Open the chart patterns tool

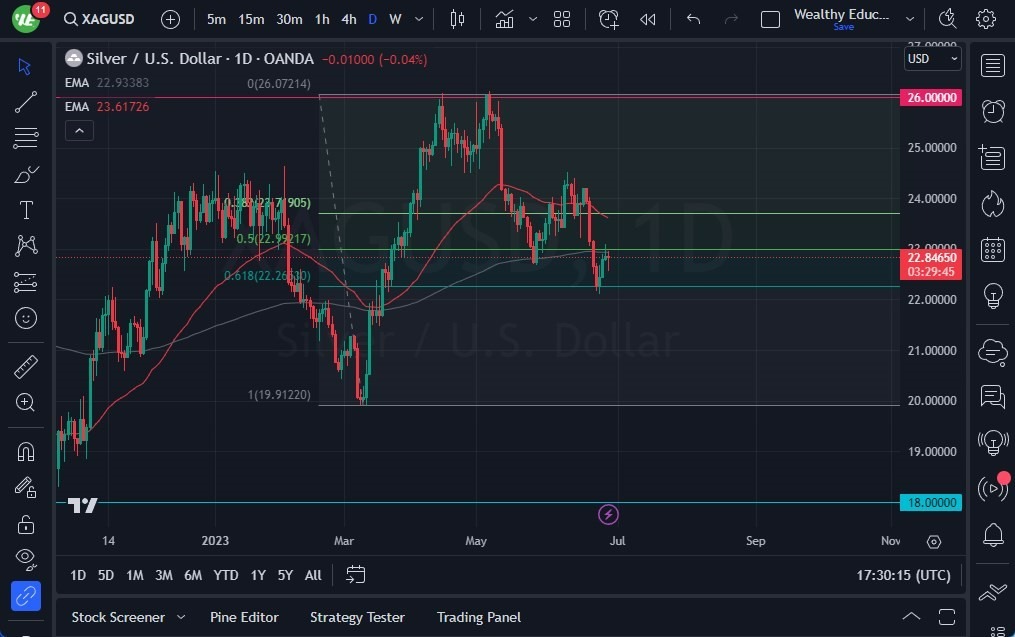click(26, 245)
